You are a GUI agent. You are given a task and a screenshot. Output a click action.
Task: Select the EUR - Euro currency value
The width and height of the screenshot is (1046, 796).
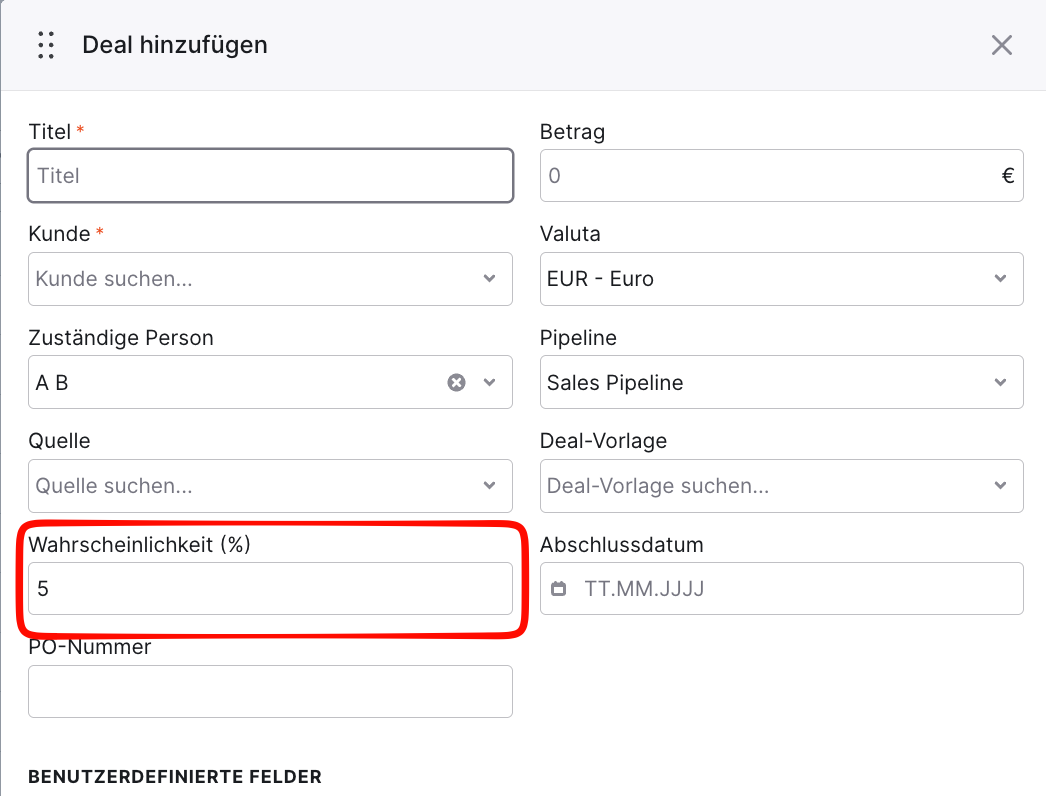(600, 278)
